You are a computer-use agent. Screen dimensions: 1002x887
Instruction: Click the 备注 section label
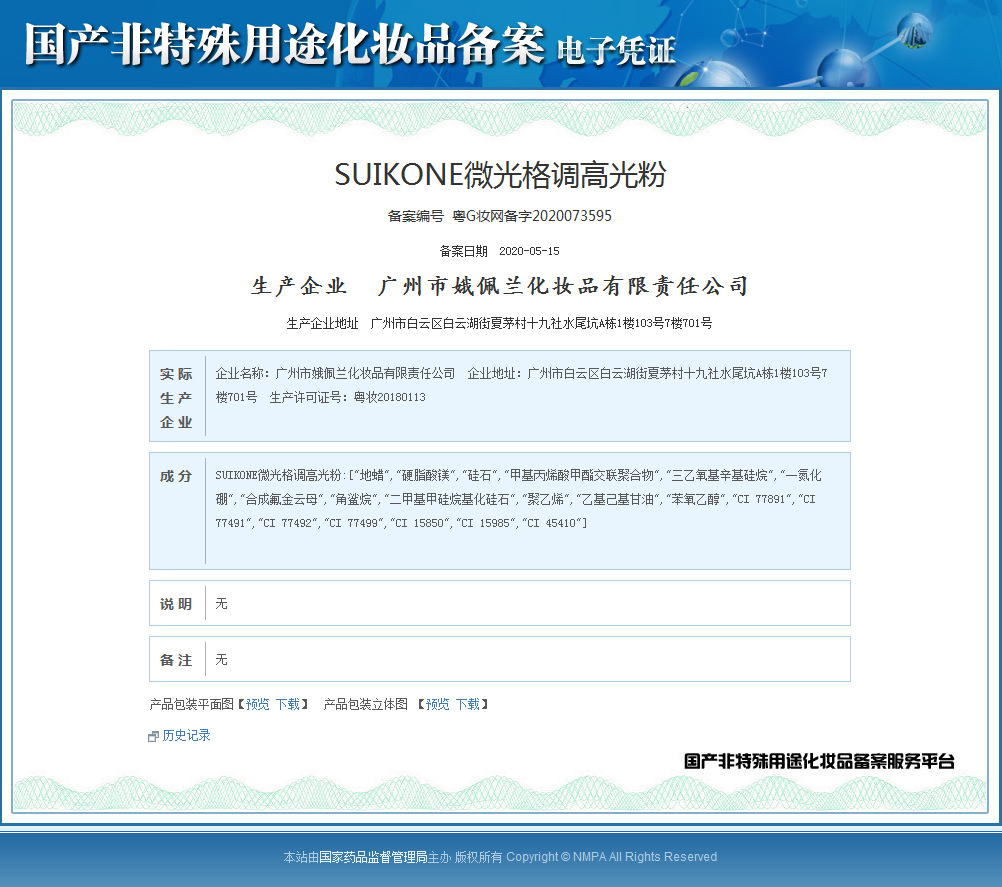(176, 660)
